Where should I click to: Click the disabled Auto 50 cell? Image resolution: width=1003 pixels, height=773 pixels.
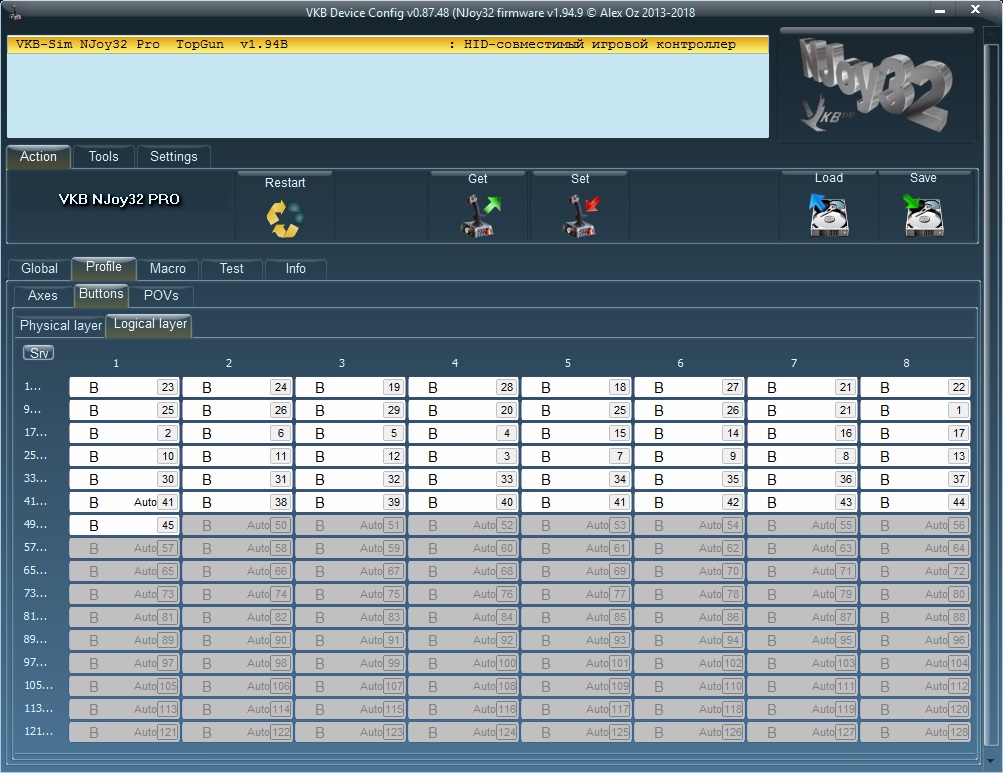click(237, 525)
